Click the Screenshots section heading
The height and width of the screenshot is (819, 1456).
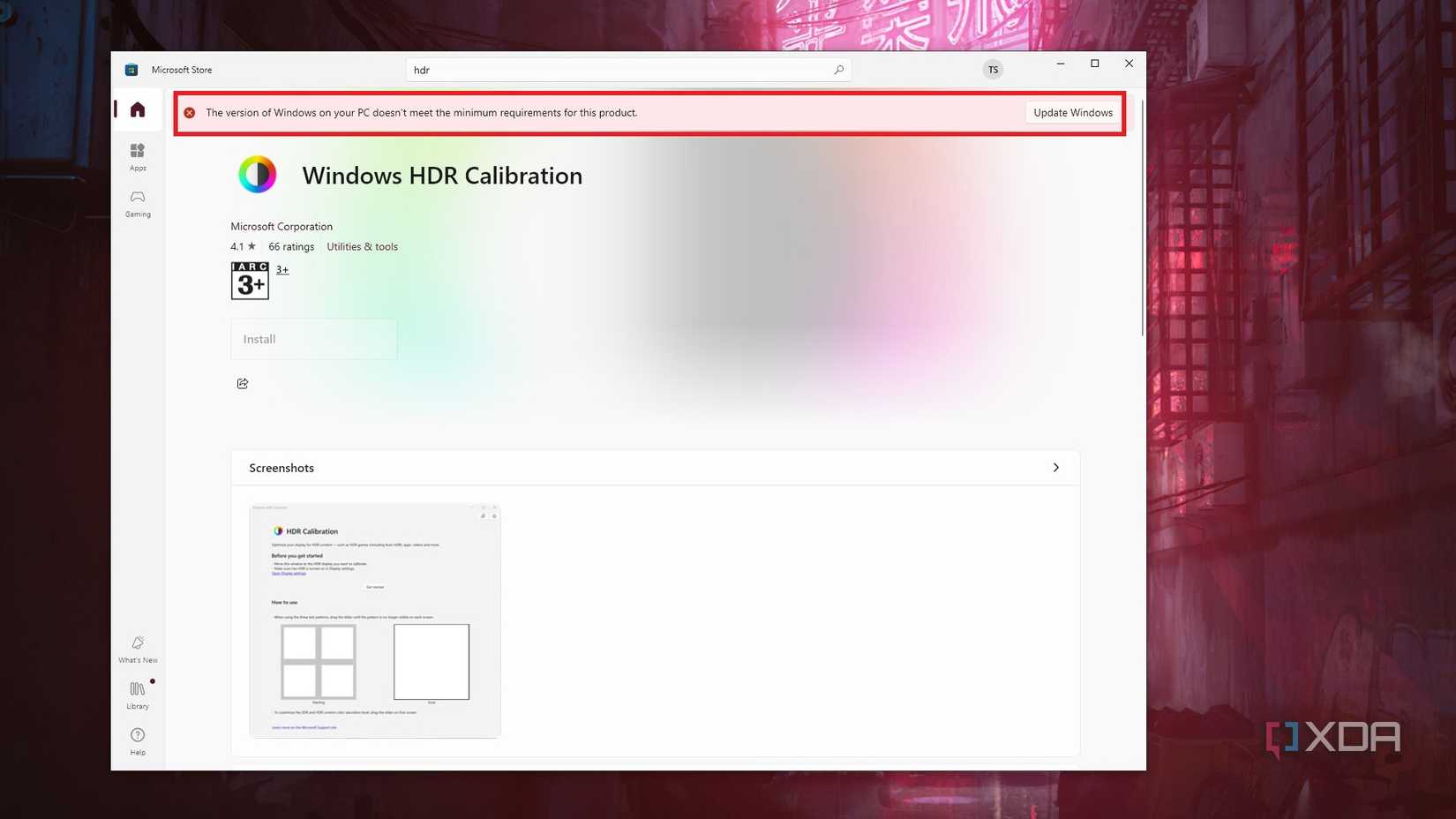click(x=281, y=468)
